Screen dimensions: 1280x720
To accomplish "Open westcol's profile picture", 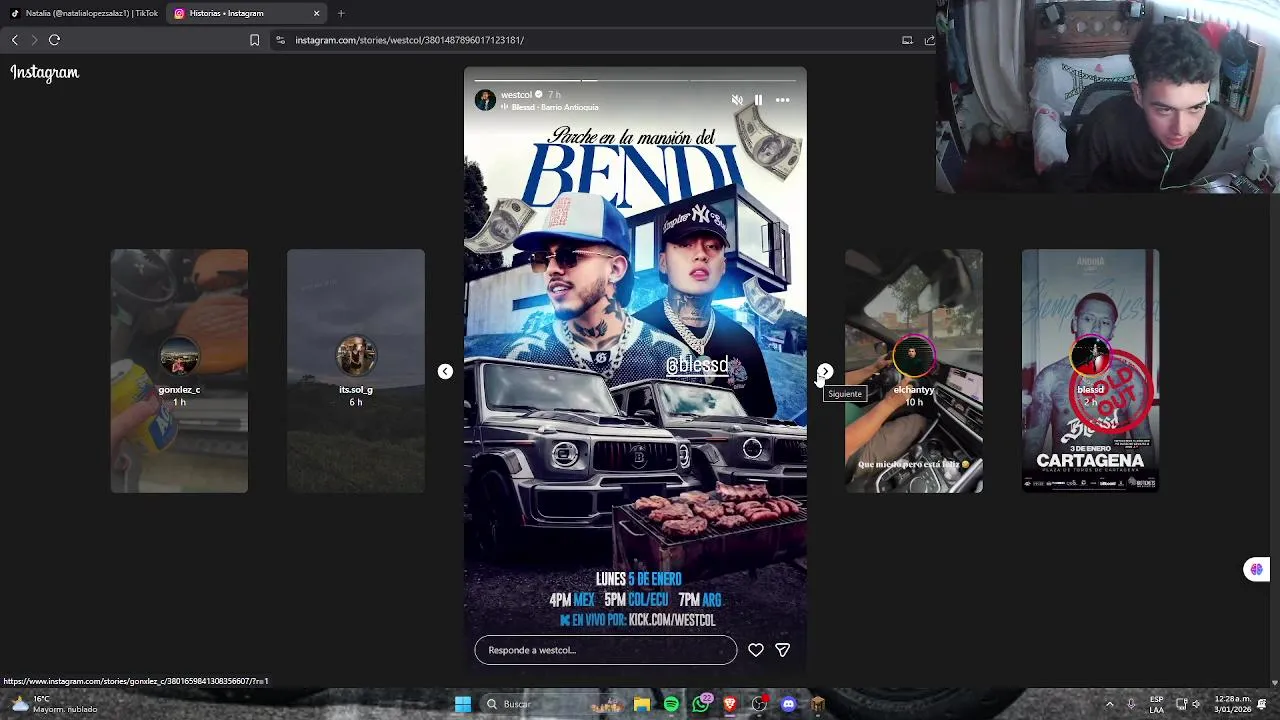I will 485,100.
